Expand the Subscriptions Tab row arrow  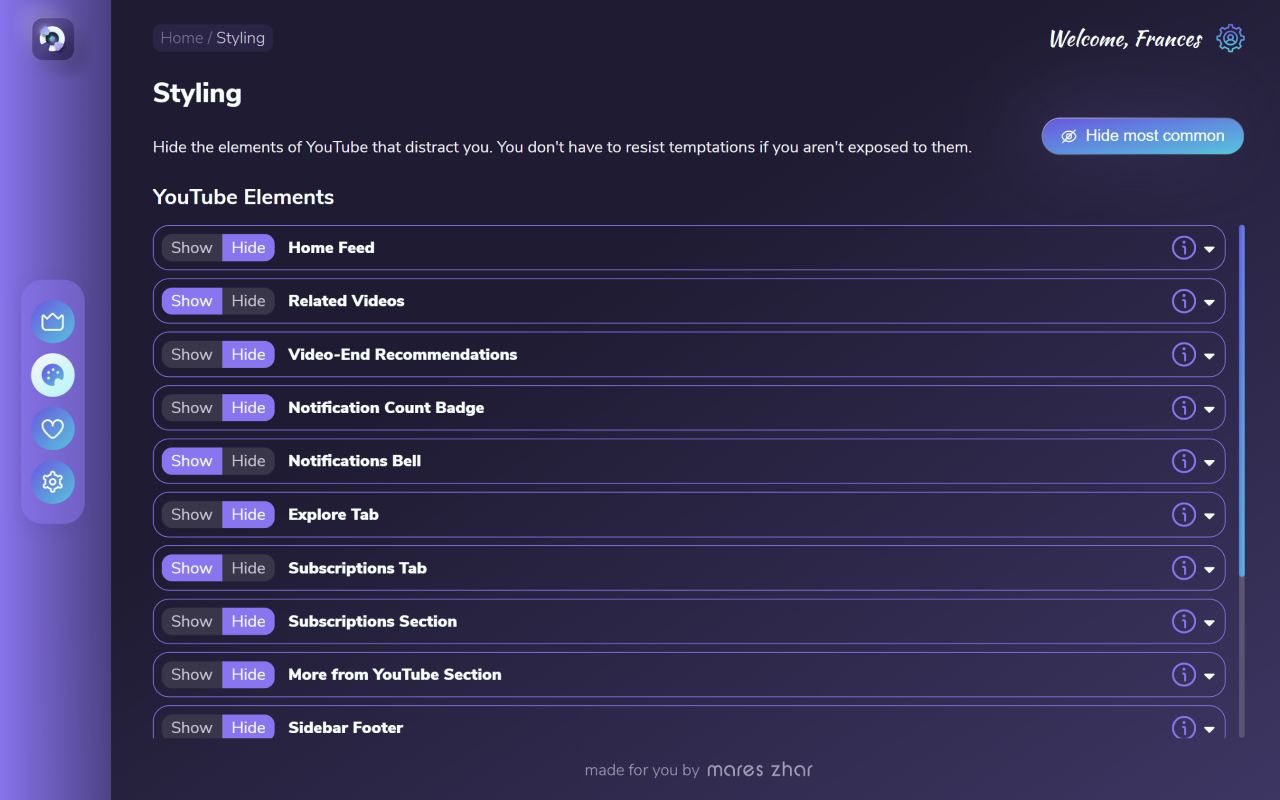click(x=1209, y=569)
